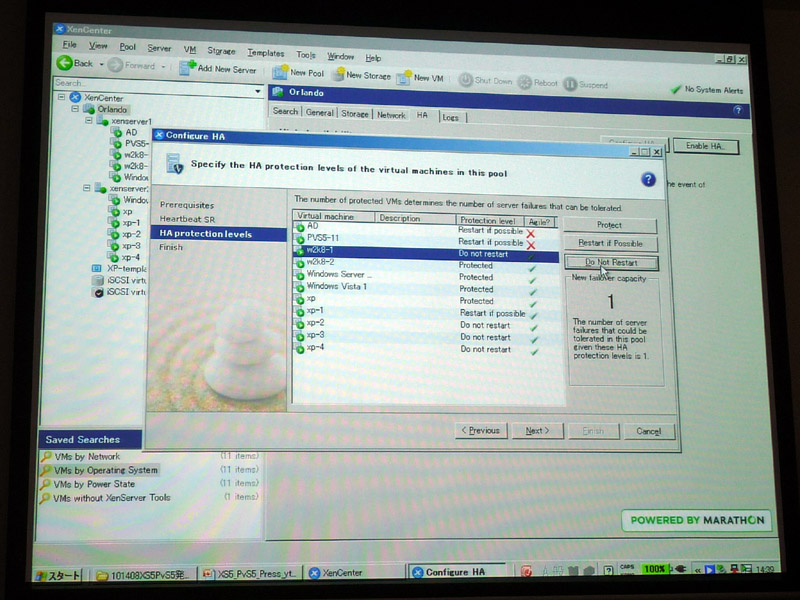
Task: Go to Heartbeat SR wizard step
Action: (187, 219)
